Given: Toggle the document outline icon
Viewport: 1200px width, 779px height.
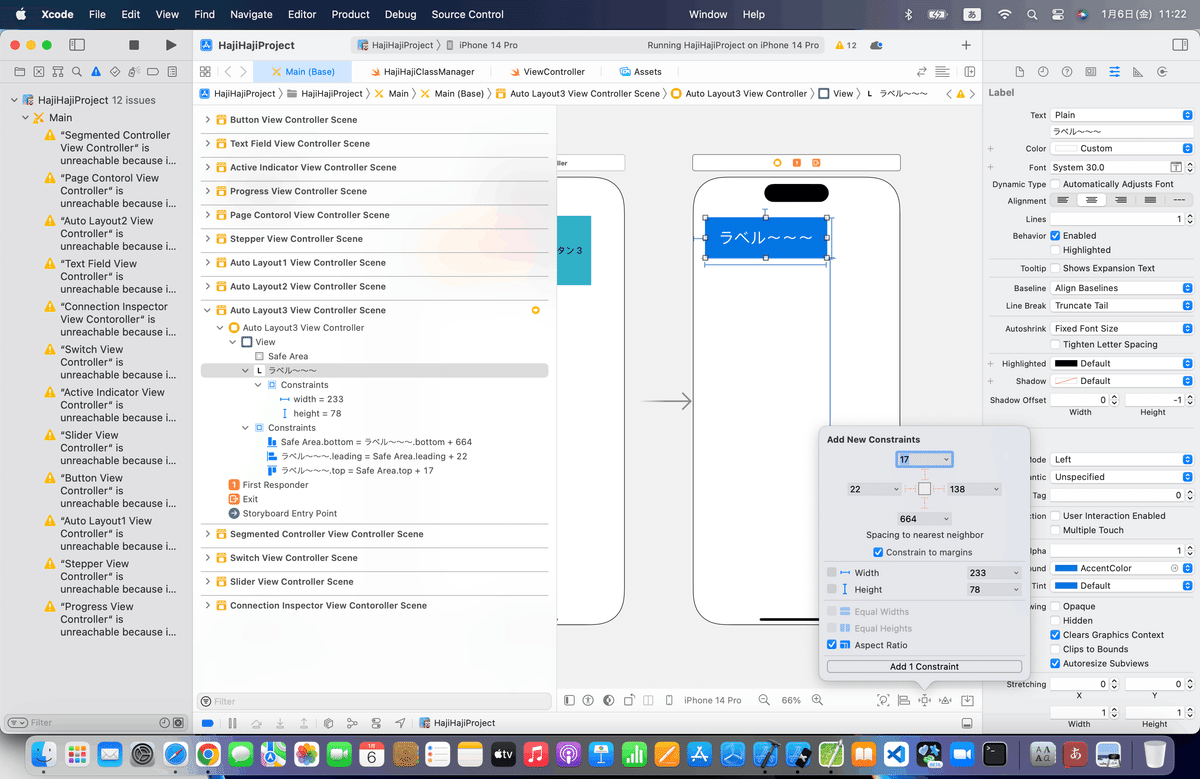Looking at the screenshot, I should tap(569, 700).
